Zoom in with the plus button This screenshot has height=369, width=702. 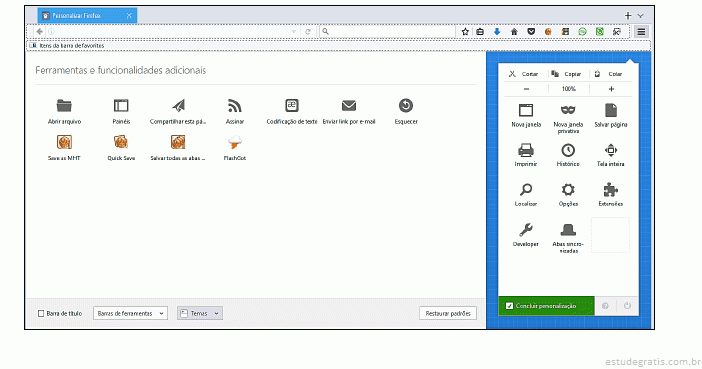click(611, 89)
